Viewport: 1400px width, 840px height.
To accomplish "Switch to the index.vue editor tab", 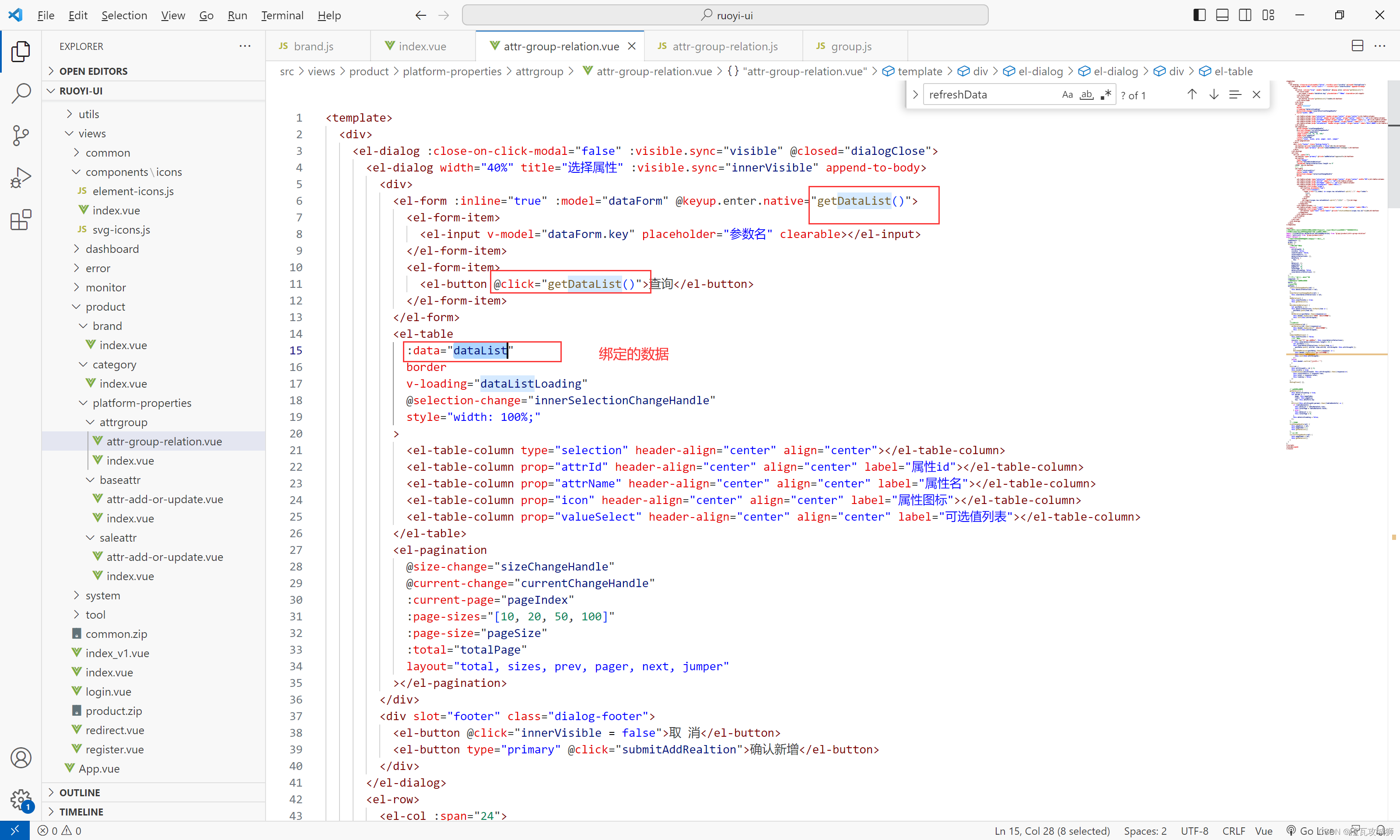I will pyautogui.click(x=422, y=46).
